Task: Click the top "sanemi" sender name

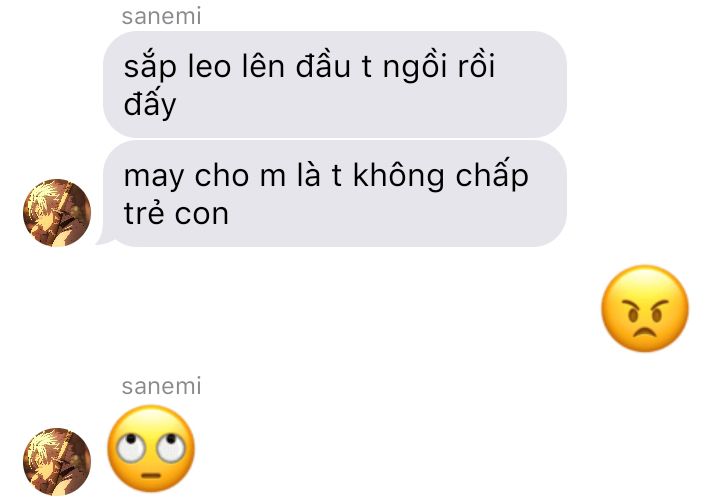Action: (x=161, y=16)
